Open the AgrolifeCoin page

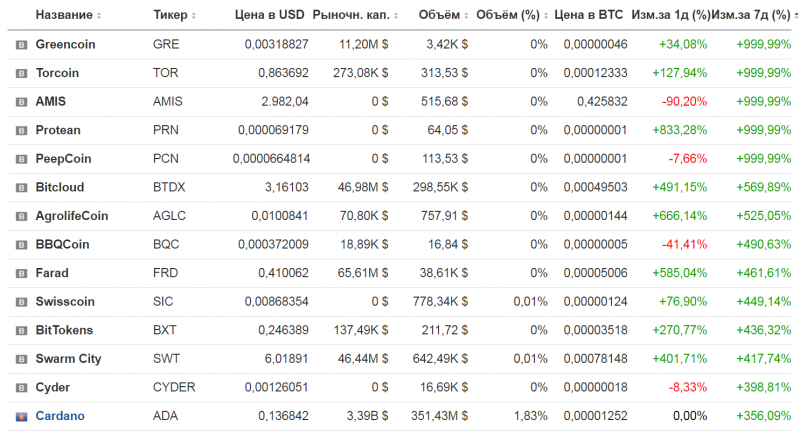[71, 216]
